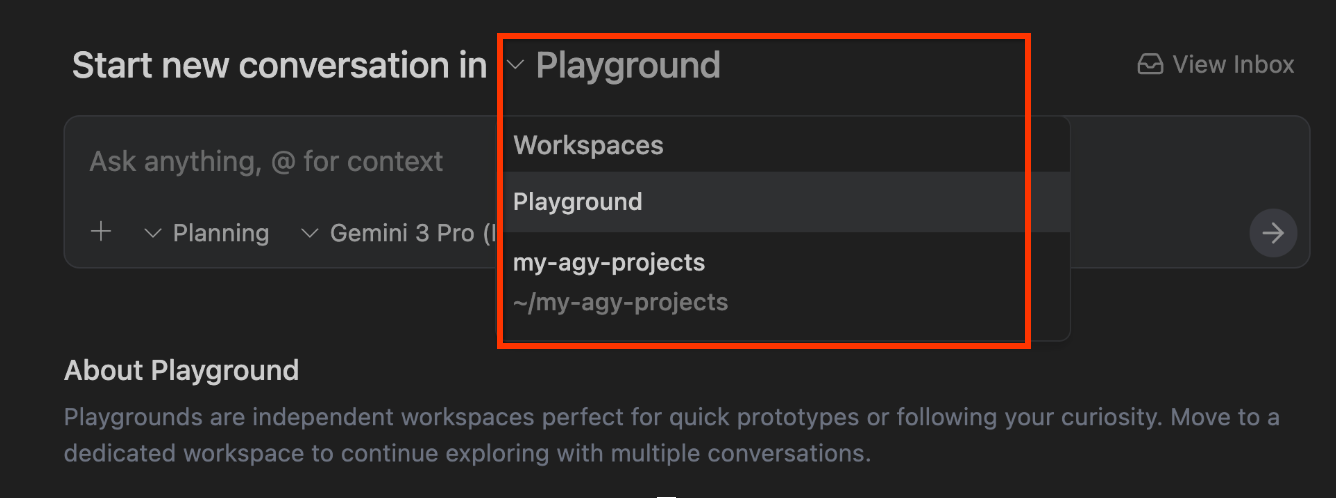1336x498 pixels.
Task: Click the chevron beside Gemini 3 Pro
Action: [x=310, y=234]
